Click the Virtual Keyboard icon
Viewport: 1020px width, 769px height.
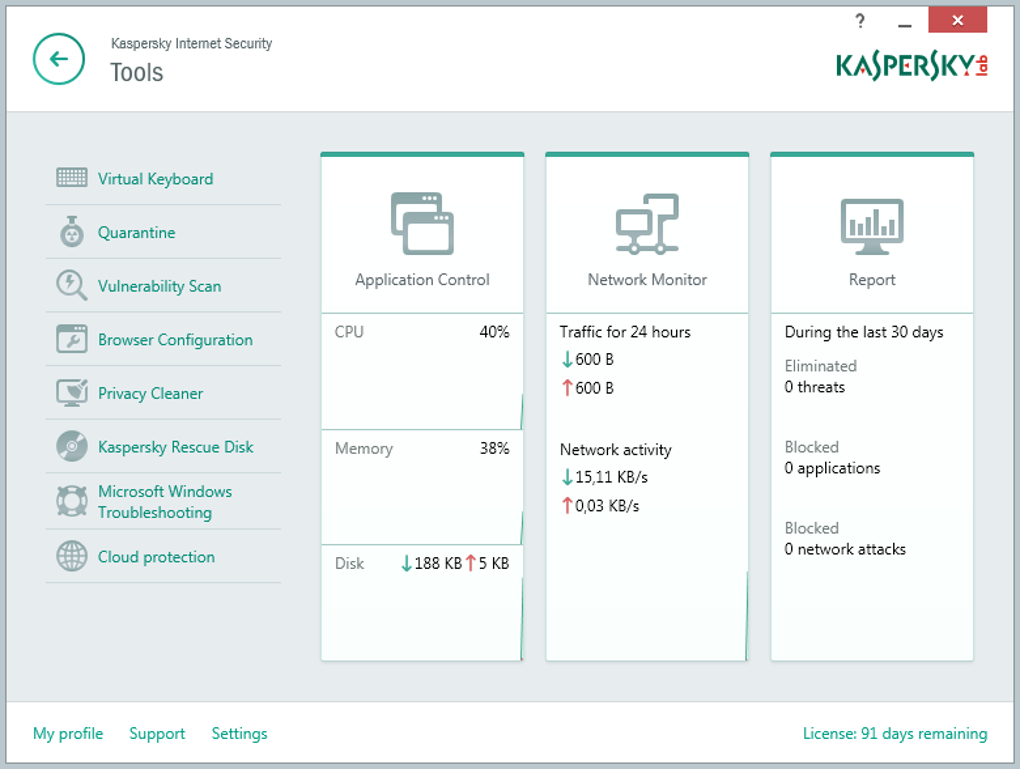pyautogui.click(x=72, y=177)
